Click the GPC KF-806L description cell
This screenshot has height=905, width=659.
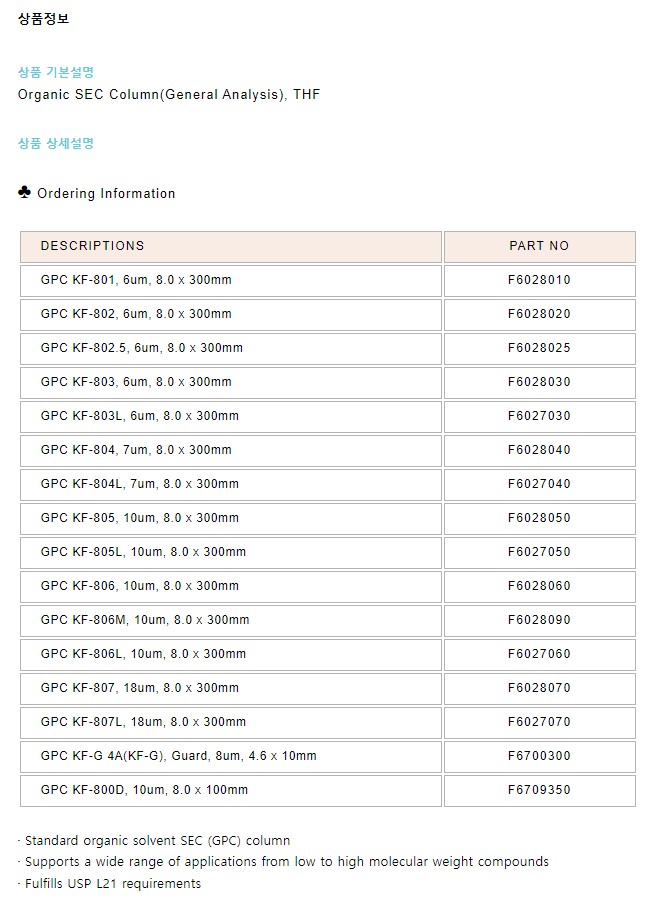[x=143, y=654]
